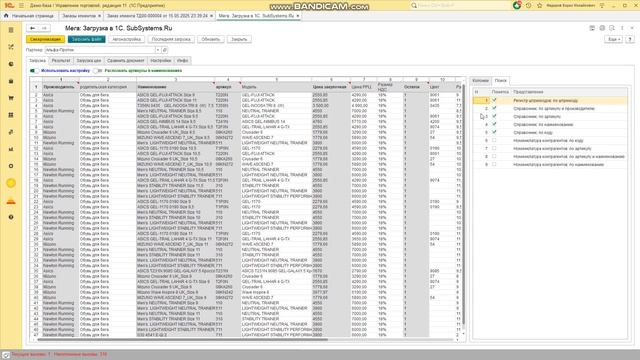Click the orange triangle sidebar icon

(11, 200)
